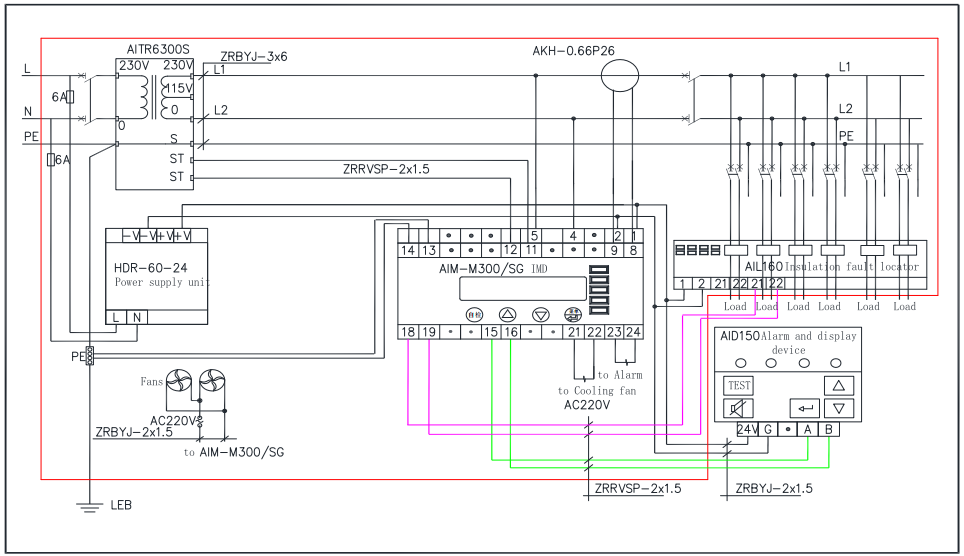Select the right cooling fan symbol
This screenshot has height=556, width=964.
coord(211,382)
